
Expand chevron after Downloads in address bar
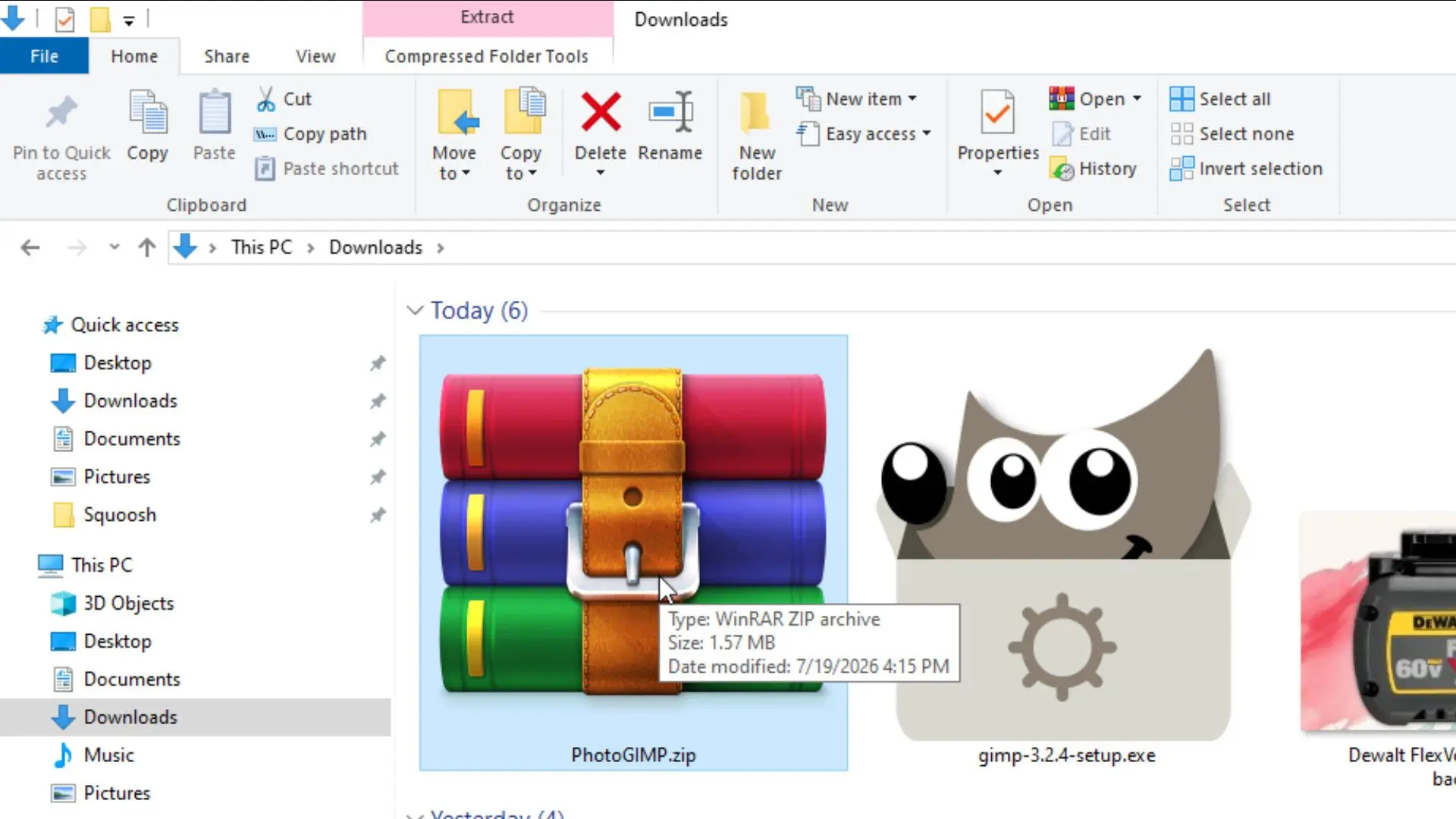coord(441,248)
